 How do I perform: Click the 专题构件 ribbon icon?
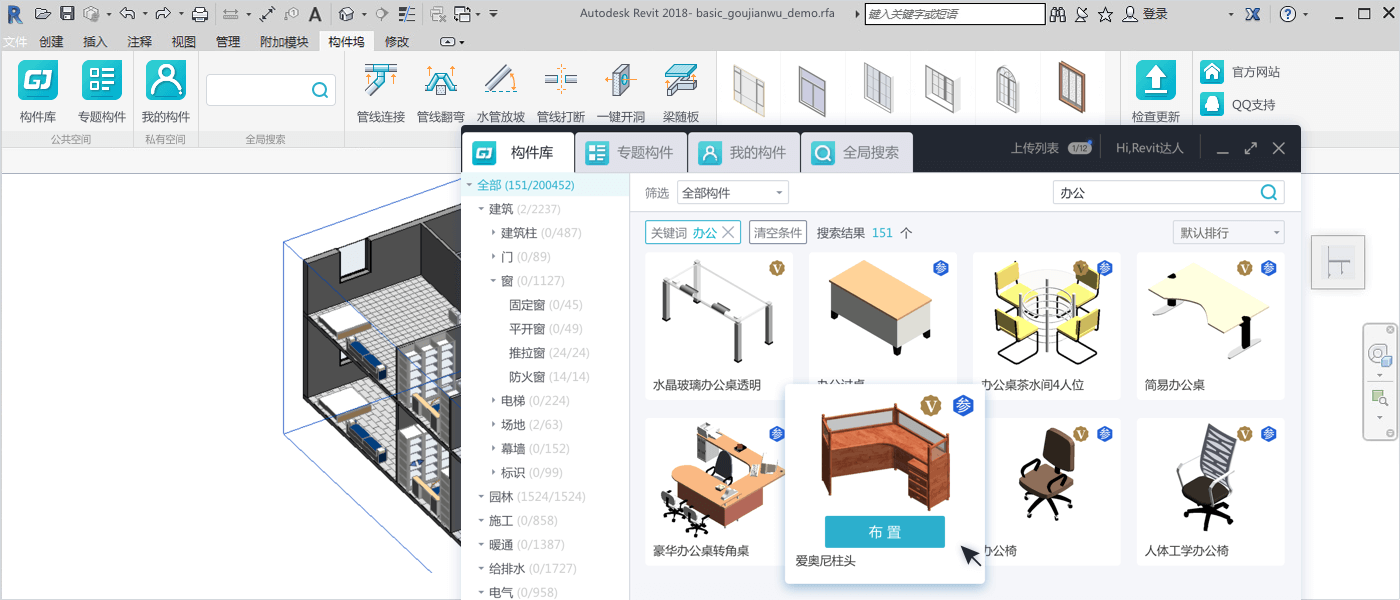click(102, 80)
